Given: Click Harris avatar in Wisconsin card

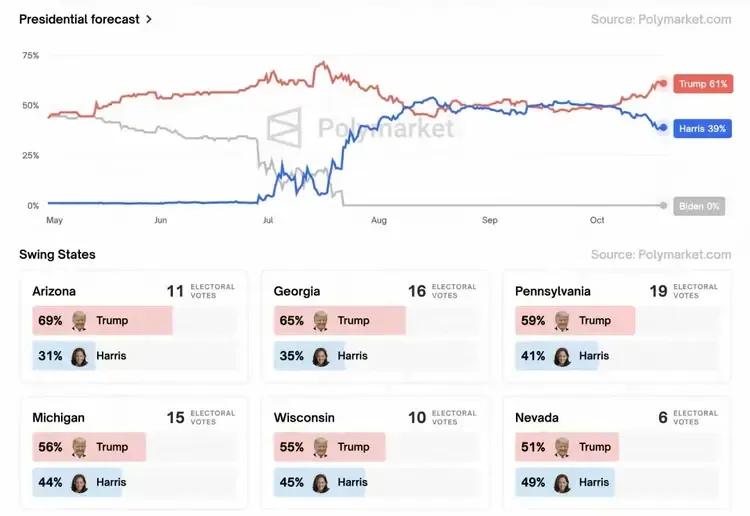Looking at the screenshot, I should click(321, 482).
